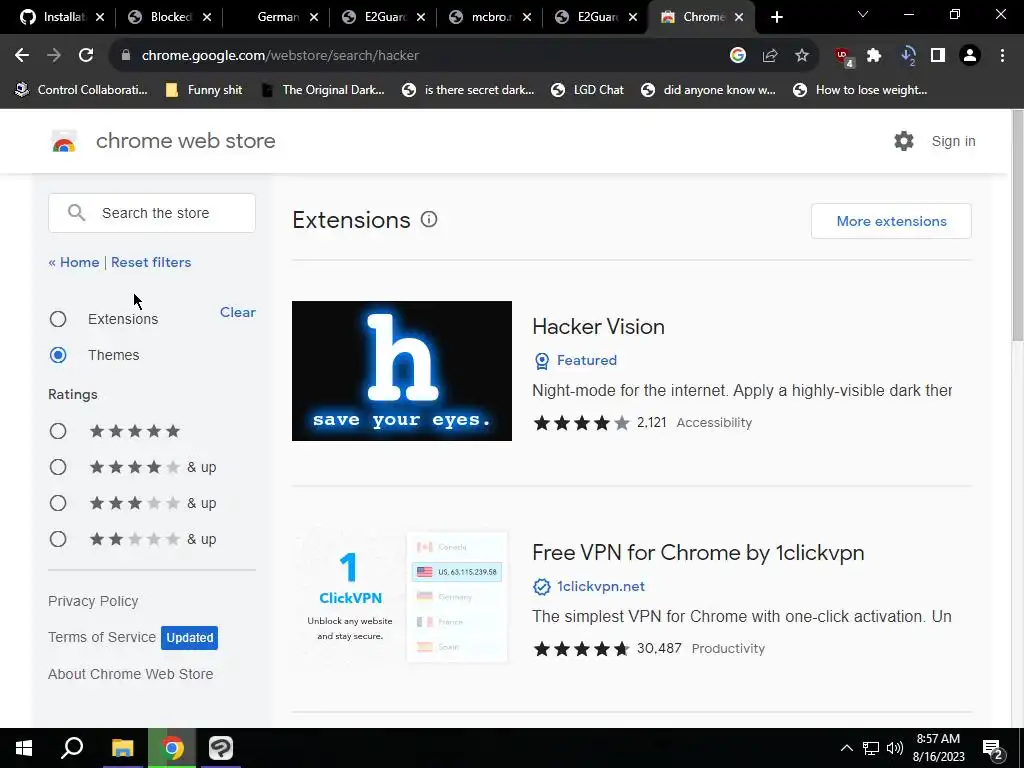Open Windows taskbar search

coord(72,748)
